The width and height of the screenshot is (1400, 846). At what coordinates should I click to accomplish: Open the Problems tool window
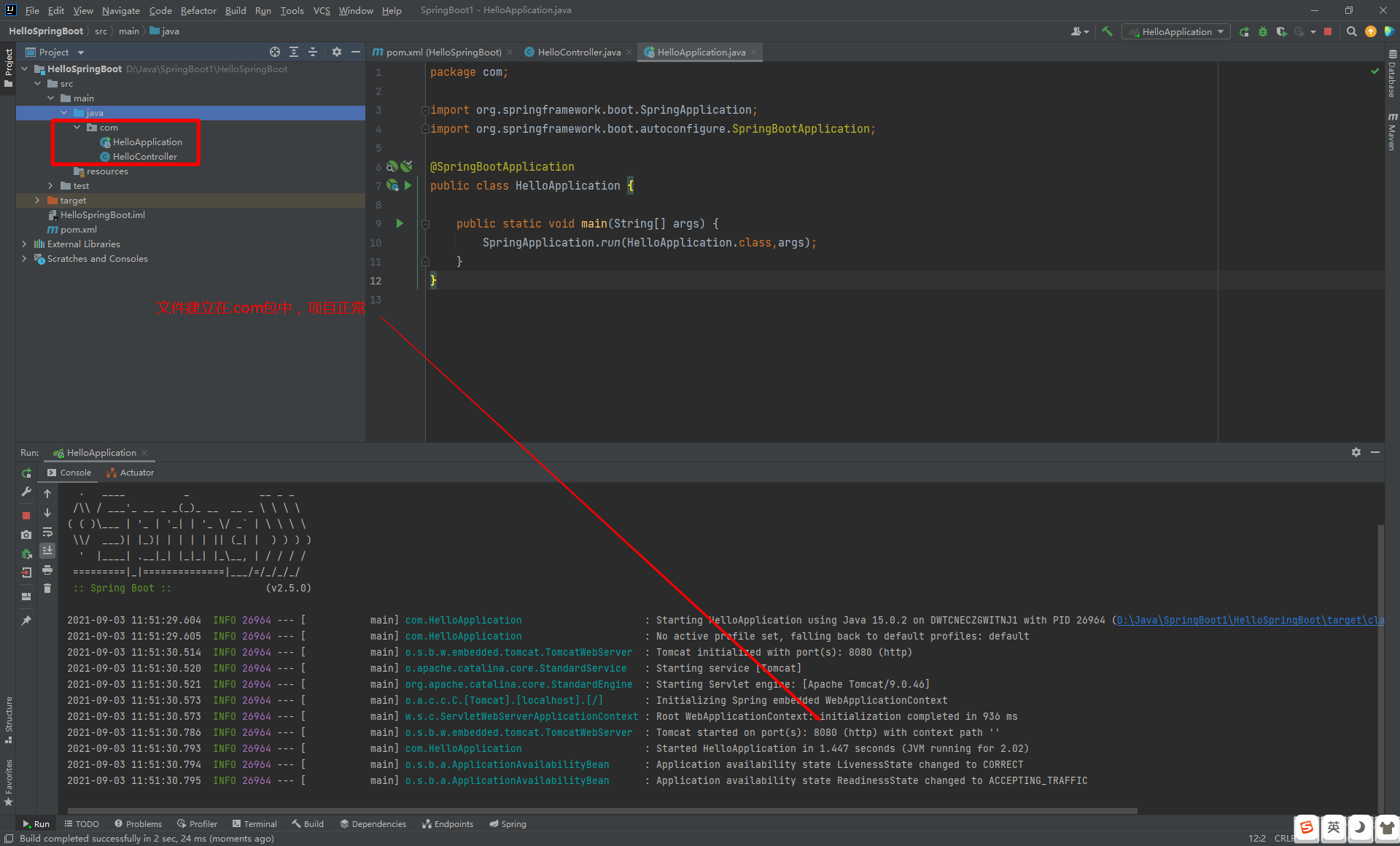tap(139, 823)
